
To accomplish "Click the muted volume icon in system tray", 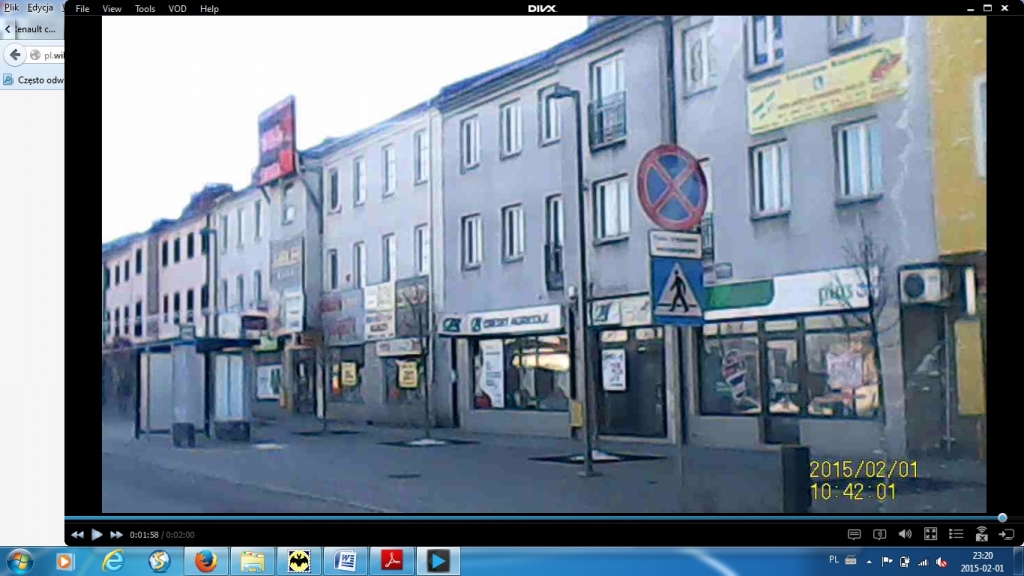I will click(x=940, y=561).
